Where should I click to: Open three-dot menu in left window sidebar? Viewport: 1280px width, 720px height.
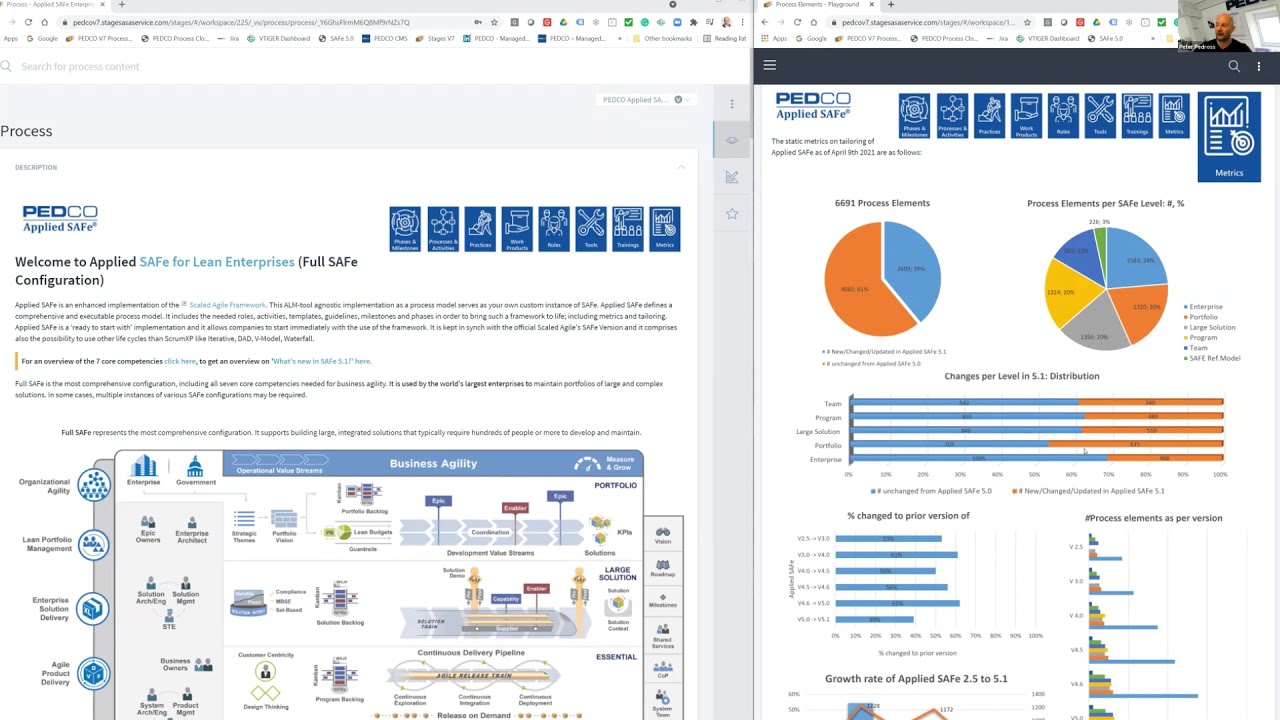click(x=732, y=104)
